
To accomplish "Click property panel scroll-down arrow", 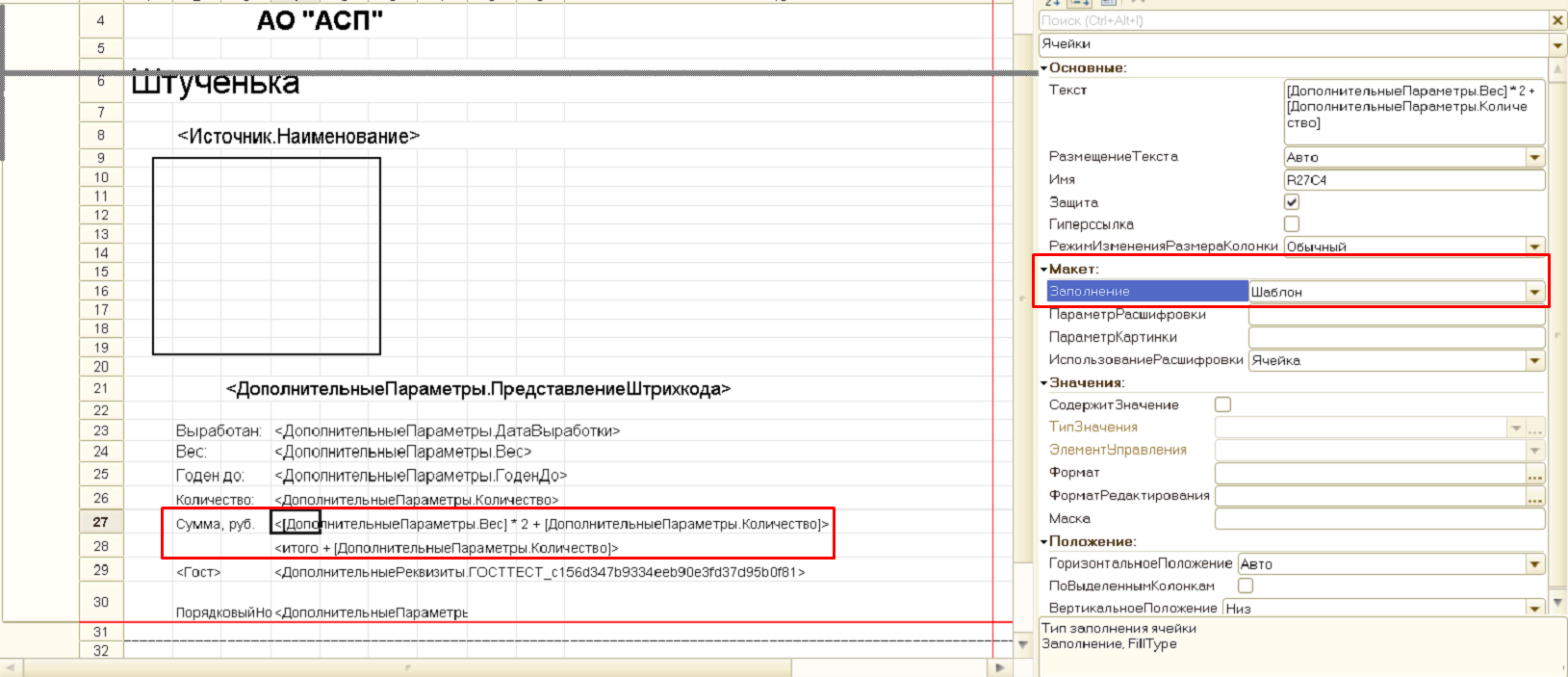I will 1558,604.
